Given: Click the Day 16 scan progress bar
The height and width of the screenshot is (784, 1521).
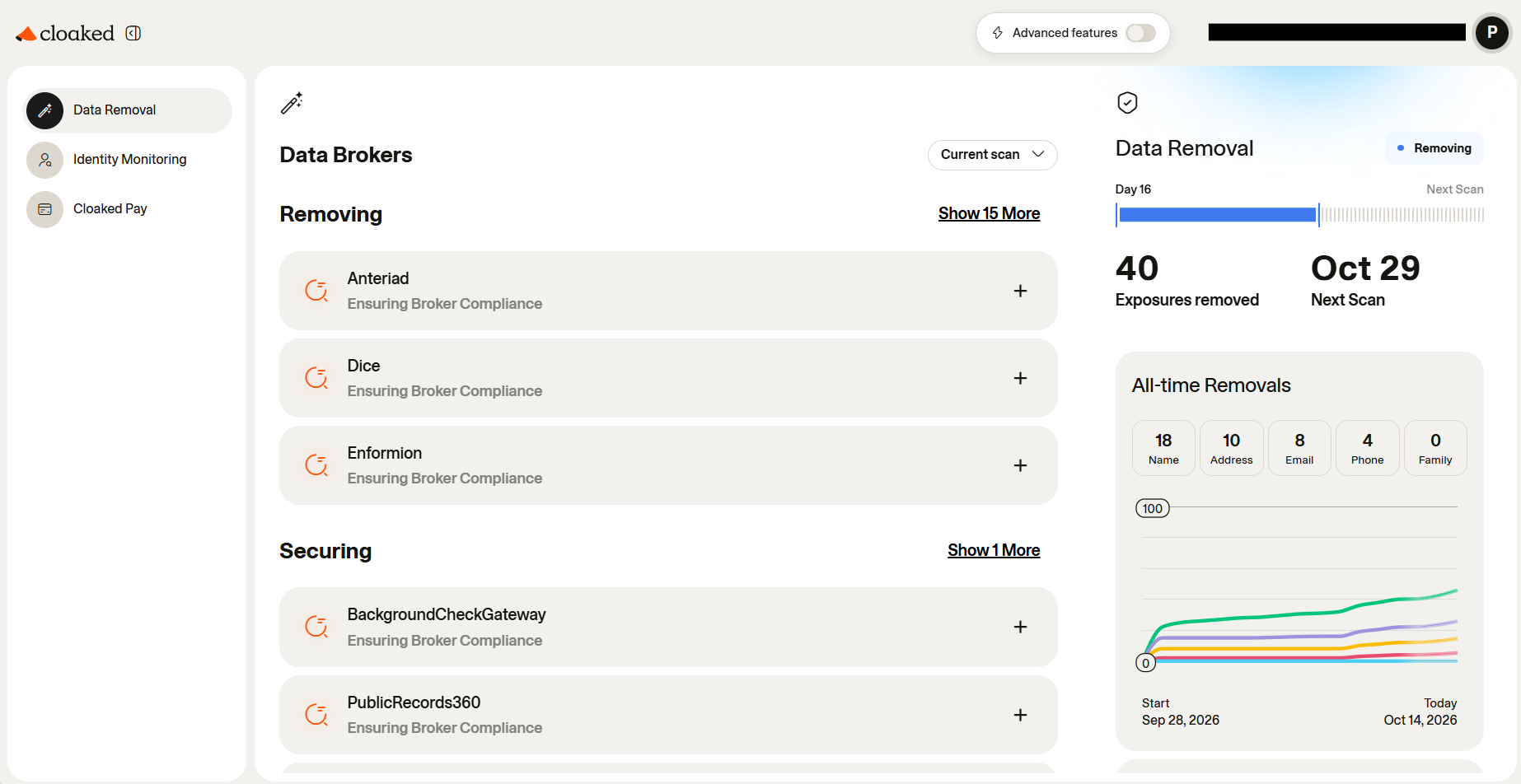Looking at the screenshot, I should click(x=1299, y=215).
